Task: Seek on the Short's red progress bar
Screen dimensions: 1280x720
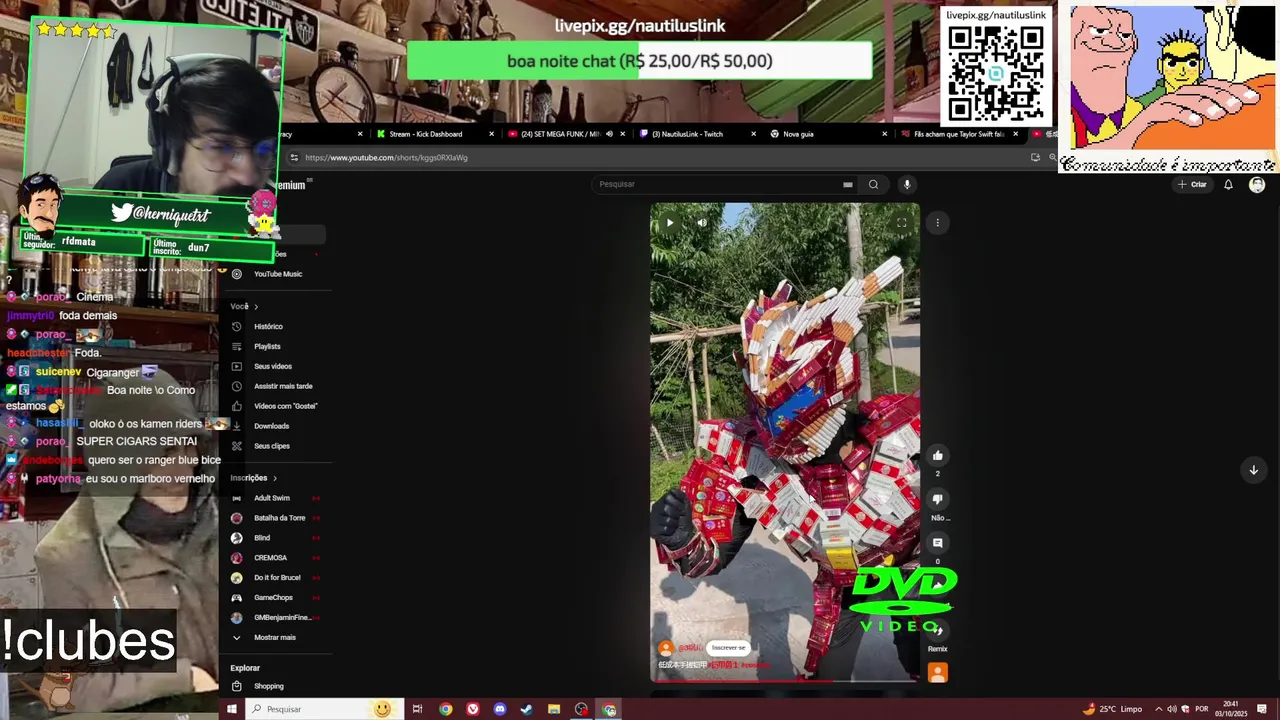Action: point(785,681)
